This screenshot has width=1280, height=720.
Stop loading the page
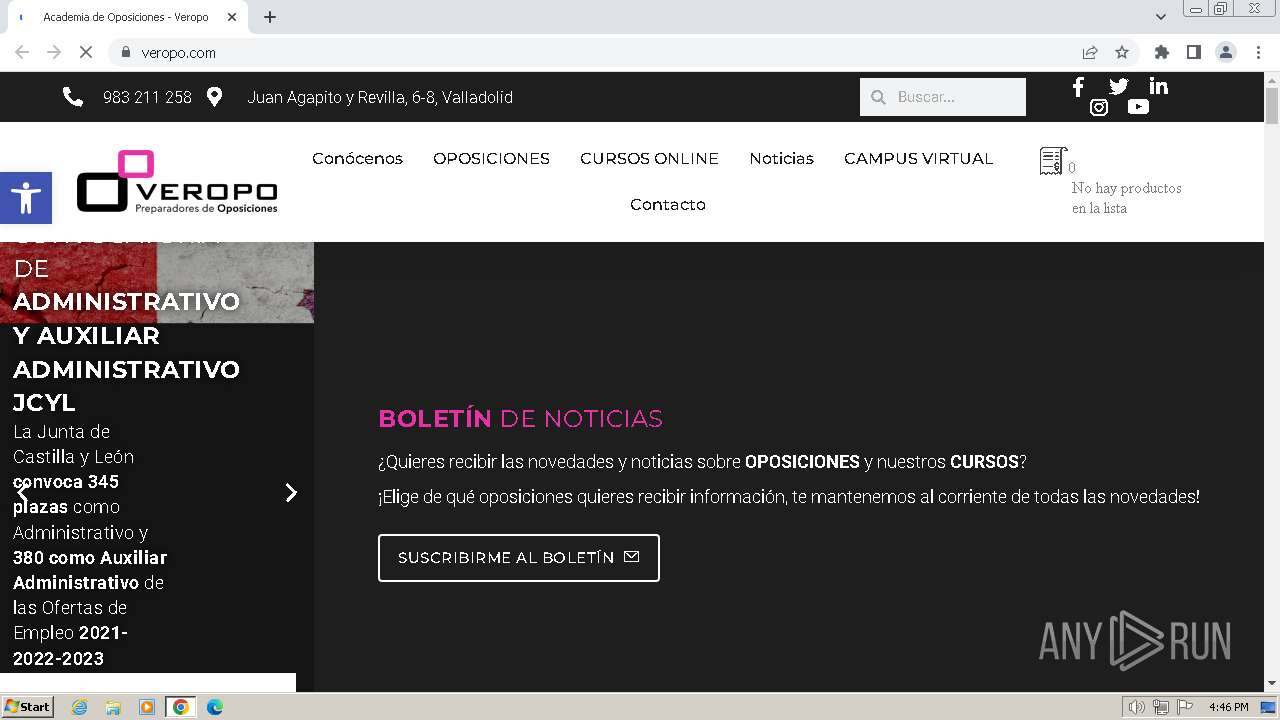click(x=86, y=52)
